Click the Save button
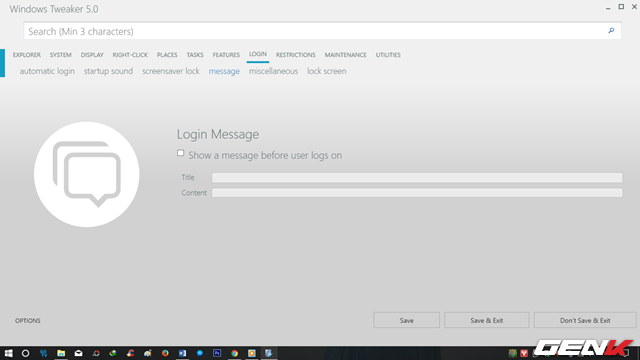The image size is (640, 360). pos(407,320)
